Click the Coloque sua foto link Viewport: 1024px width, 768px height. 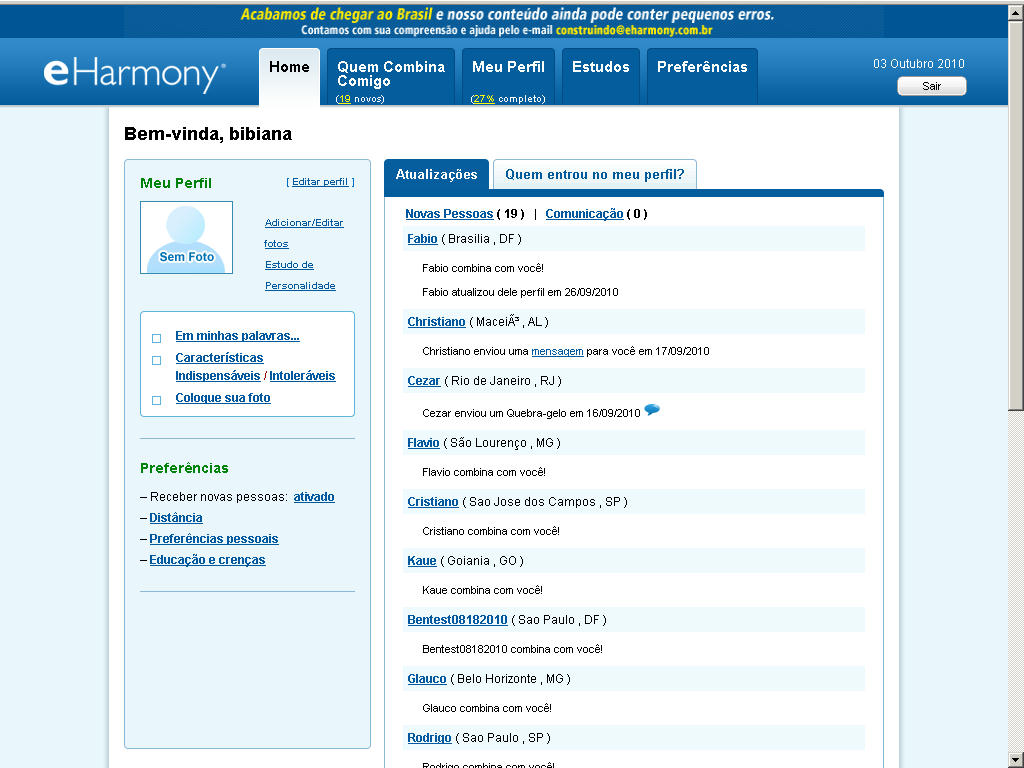223,398
